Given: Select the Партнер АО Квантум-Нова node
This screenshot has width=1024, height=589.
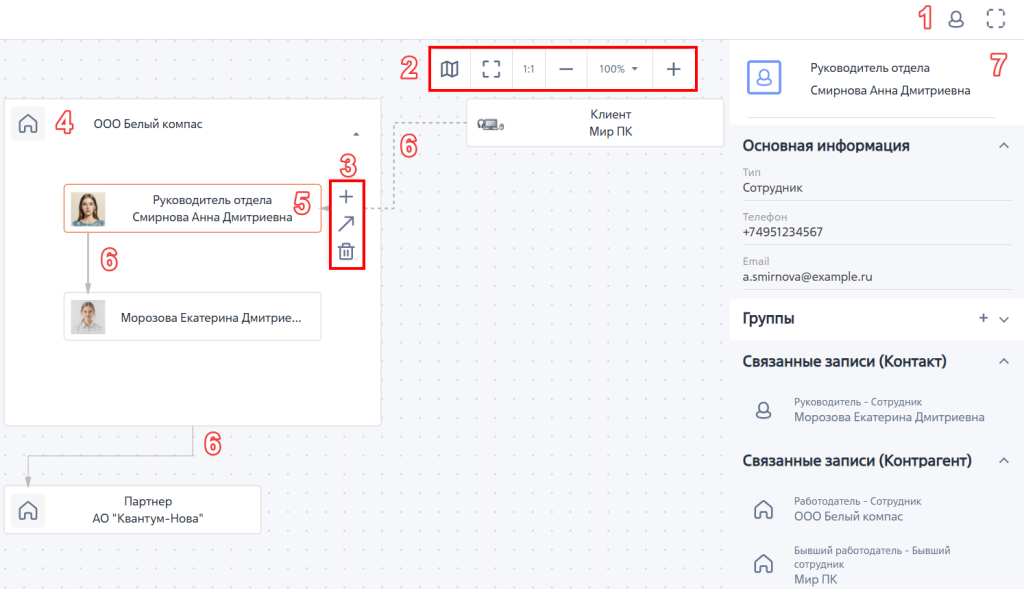Looking at the screenshot, I should [133, 509].
